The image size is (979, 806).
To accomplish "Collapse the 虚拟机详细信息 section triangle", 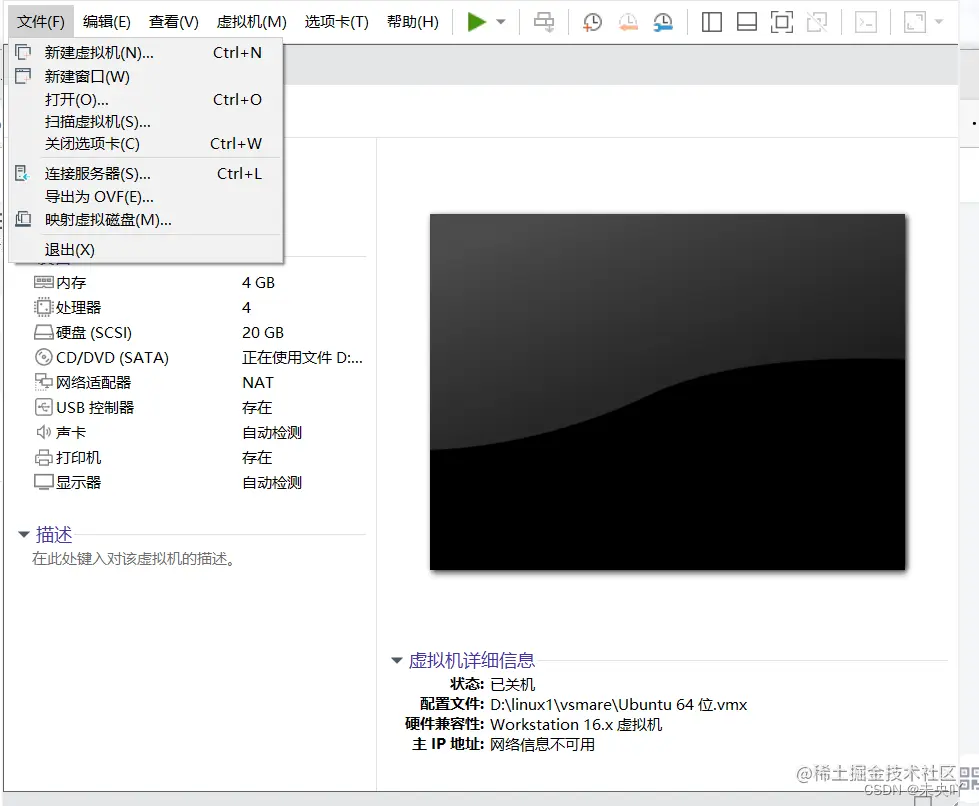I will (x=396, y=661).
